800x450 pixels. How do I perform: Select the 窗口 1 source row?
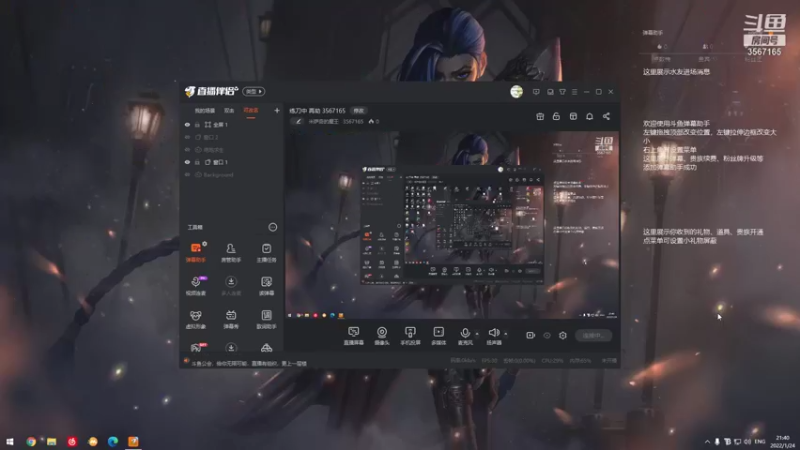232,162
